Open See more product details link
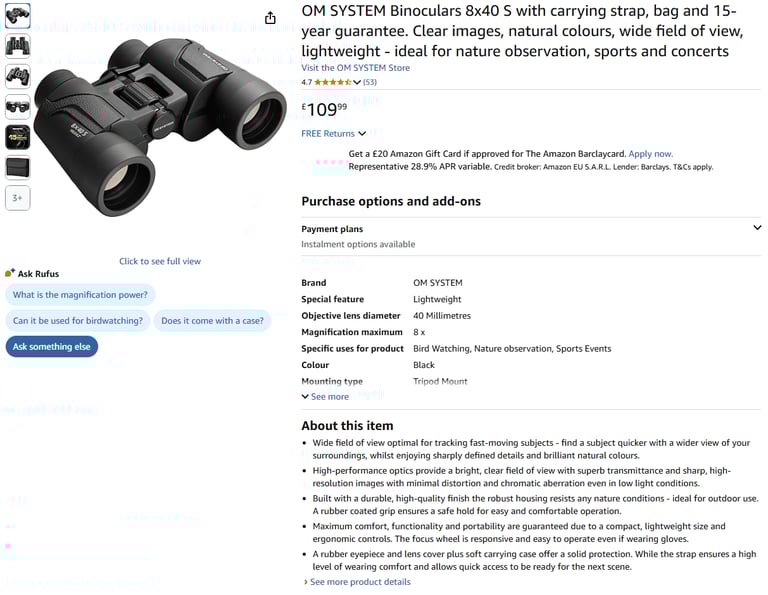 (357, 582)
